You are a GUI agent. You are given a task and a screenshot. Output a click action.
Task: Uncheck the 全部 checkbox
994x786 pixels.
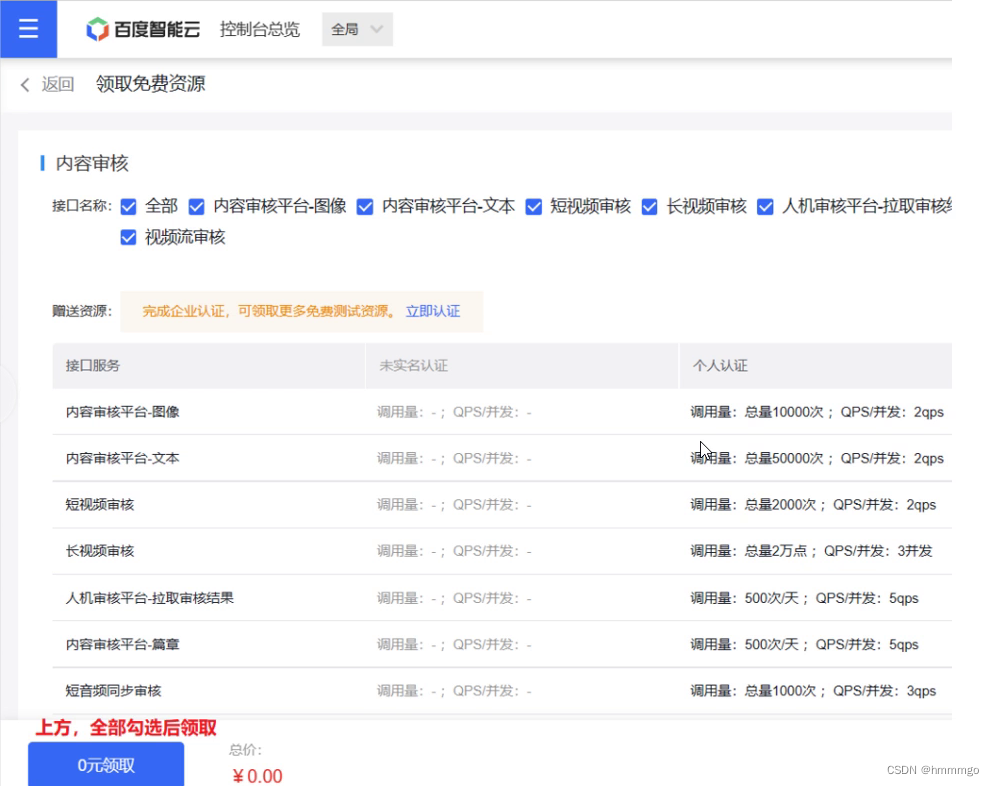pyautogui.click(x=129, y=207)
